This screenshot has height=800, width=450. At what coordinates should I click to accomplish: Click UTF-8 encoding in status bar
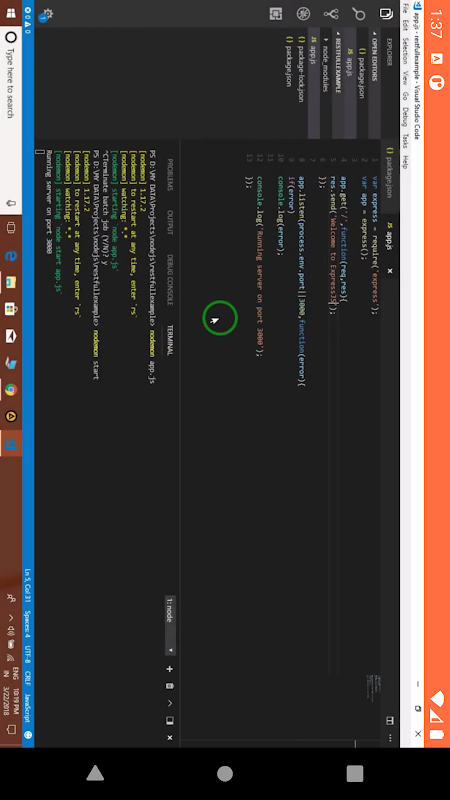click(28, 656)
